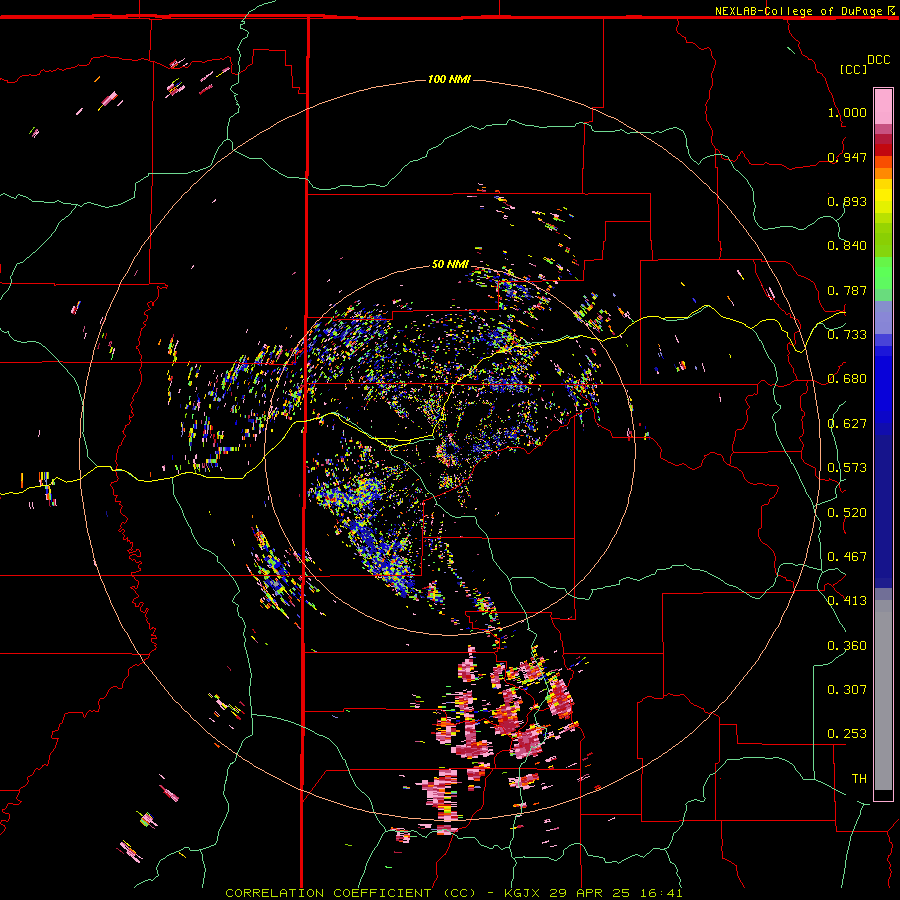Click the 0.413 scale value
The height and width of the screenshot is (900, 900).
[x=847, y=601]
